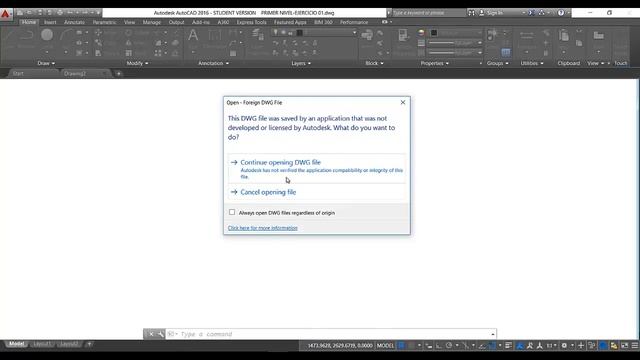Expand the Block panel

[x=374, y=63]
